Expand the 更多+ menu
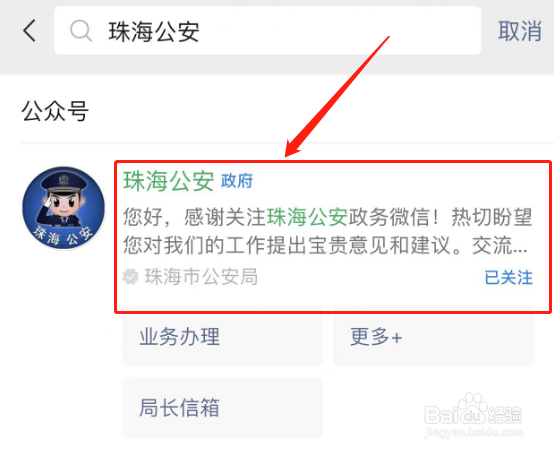 (x=433, y=337)
